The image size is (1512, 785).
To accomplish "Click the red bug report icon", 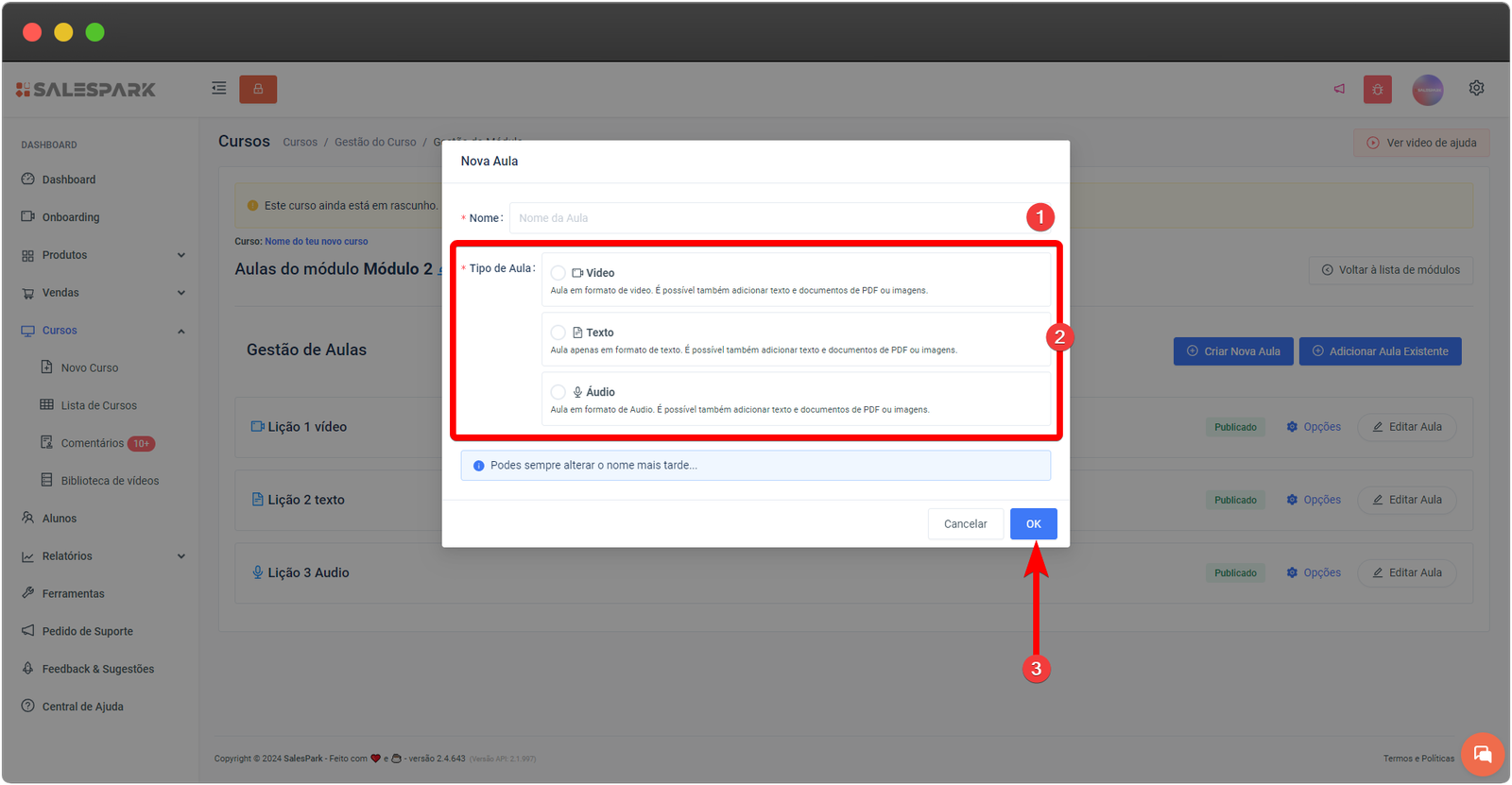I will coord(1377,90).
